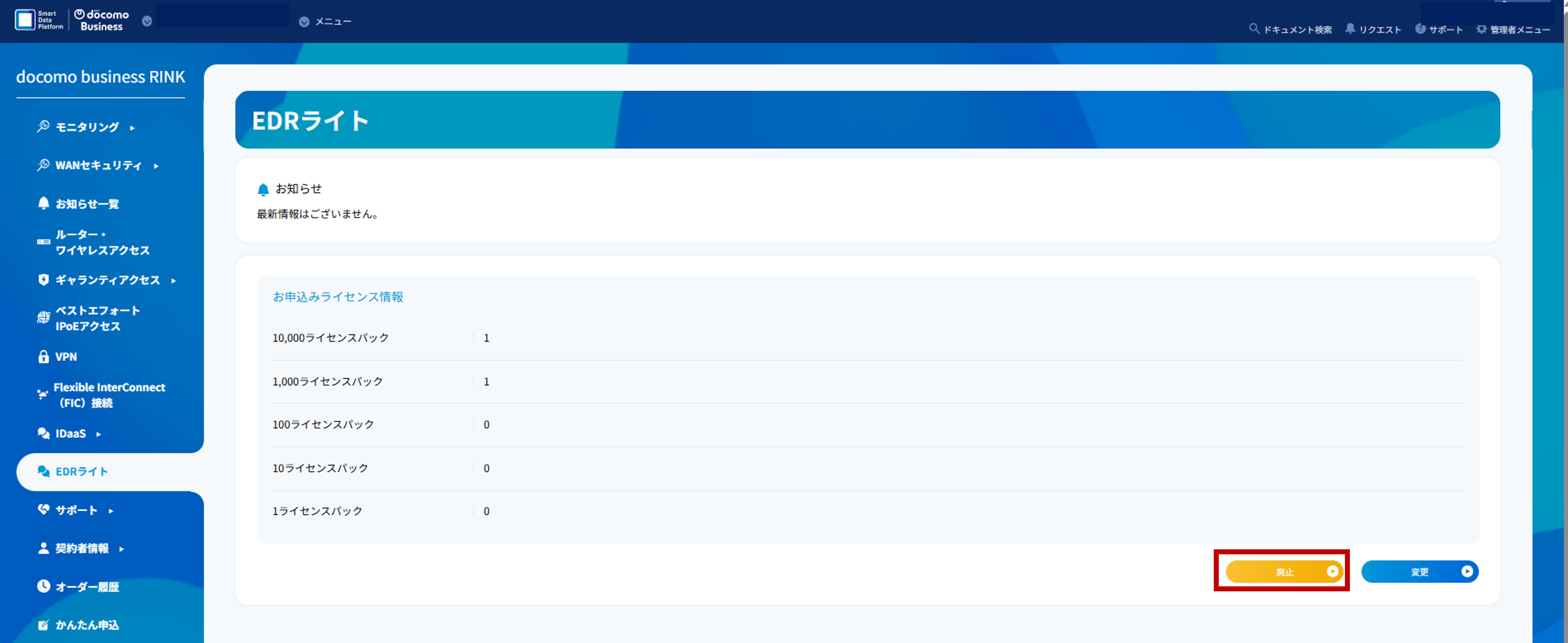Select the EDRライト sidebar item
Image resolution: width=1568 pixels, height=643 pixels.
coord(82,472)
